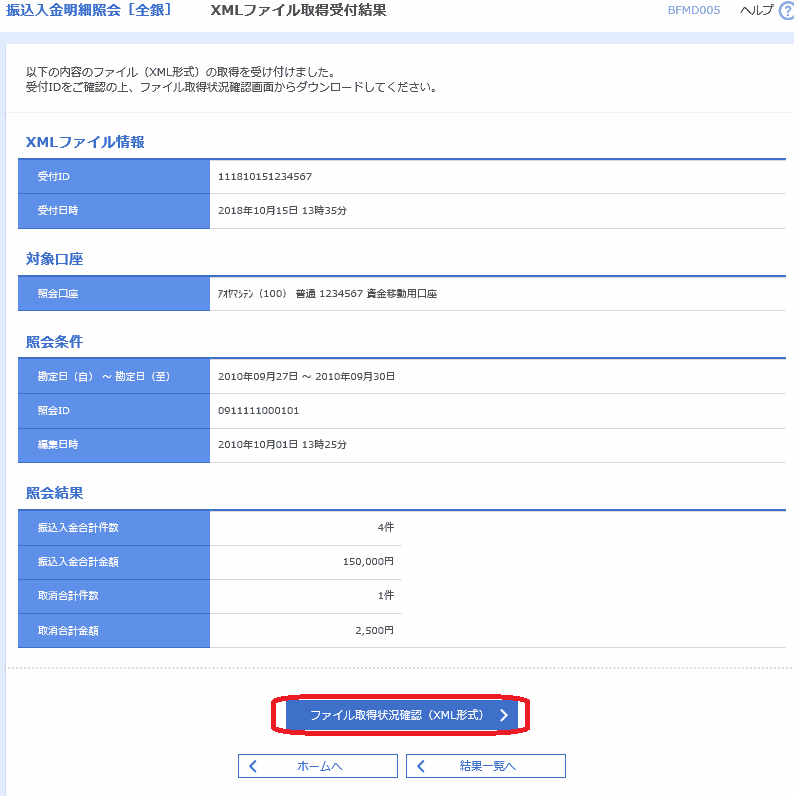Viewport: 794px width, 796px height.
Task: Open the ヘルプ link in header
Action: click(x=755, y=10)
